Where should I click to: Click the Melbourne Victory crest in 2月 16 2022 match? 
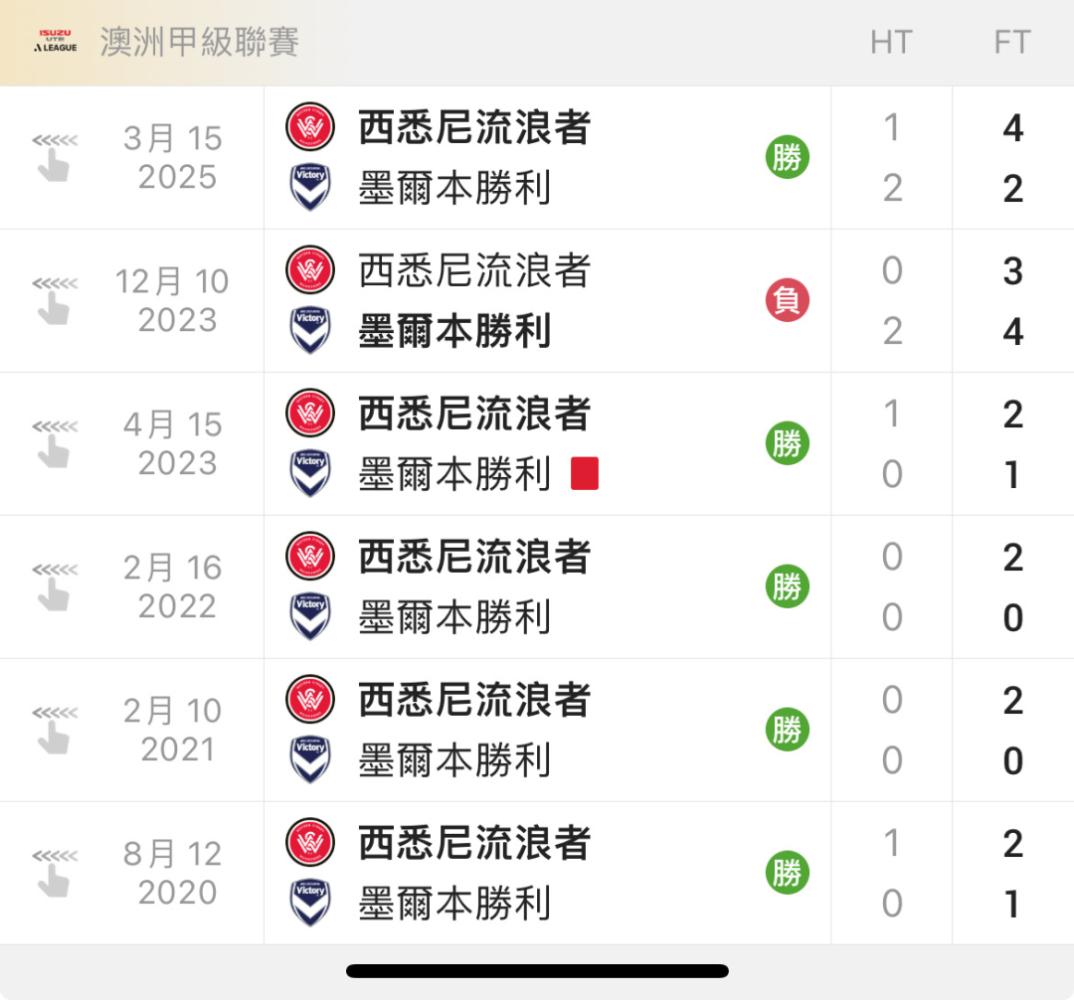click(x=310, y=617)
